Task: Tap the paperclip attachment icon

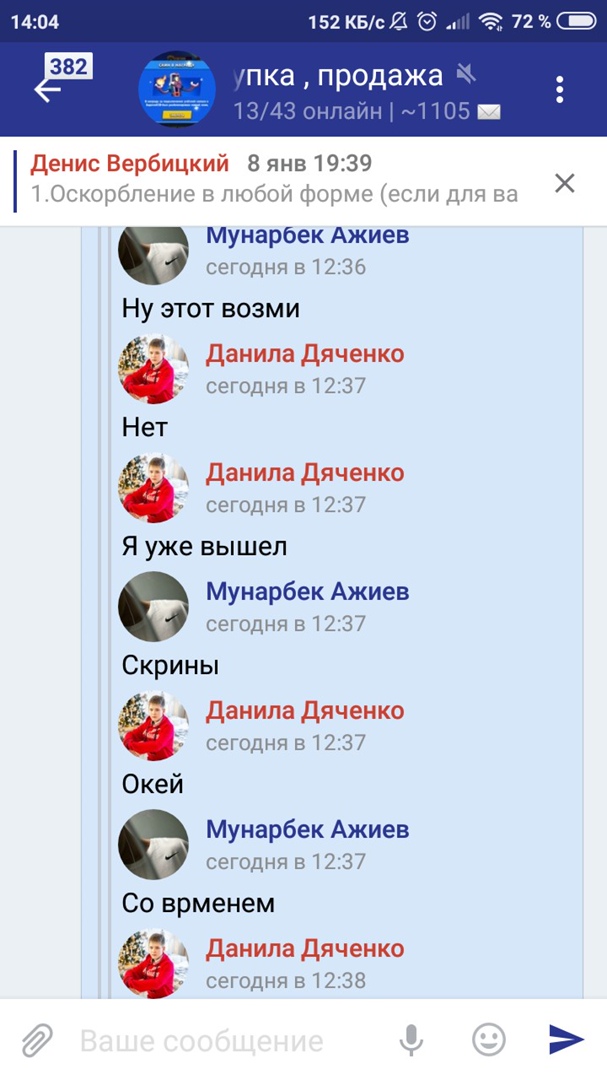Action: point(37,1040)
